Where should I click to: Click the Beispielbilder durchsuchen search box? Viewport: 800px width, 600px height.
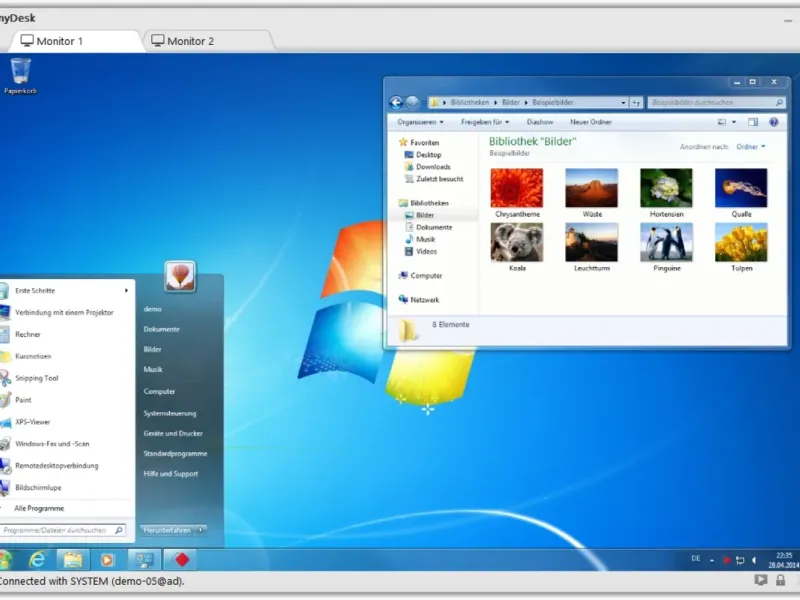tap(716, 103)
